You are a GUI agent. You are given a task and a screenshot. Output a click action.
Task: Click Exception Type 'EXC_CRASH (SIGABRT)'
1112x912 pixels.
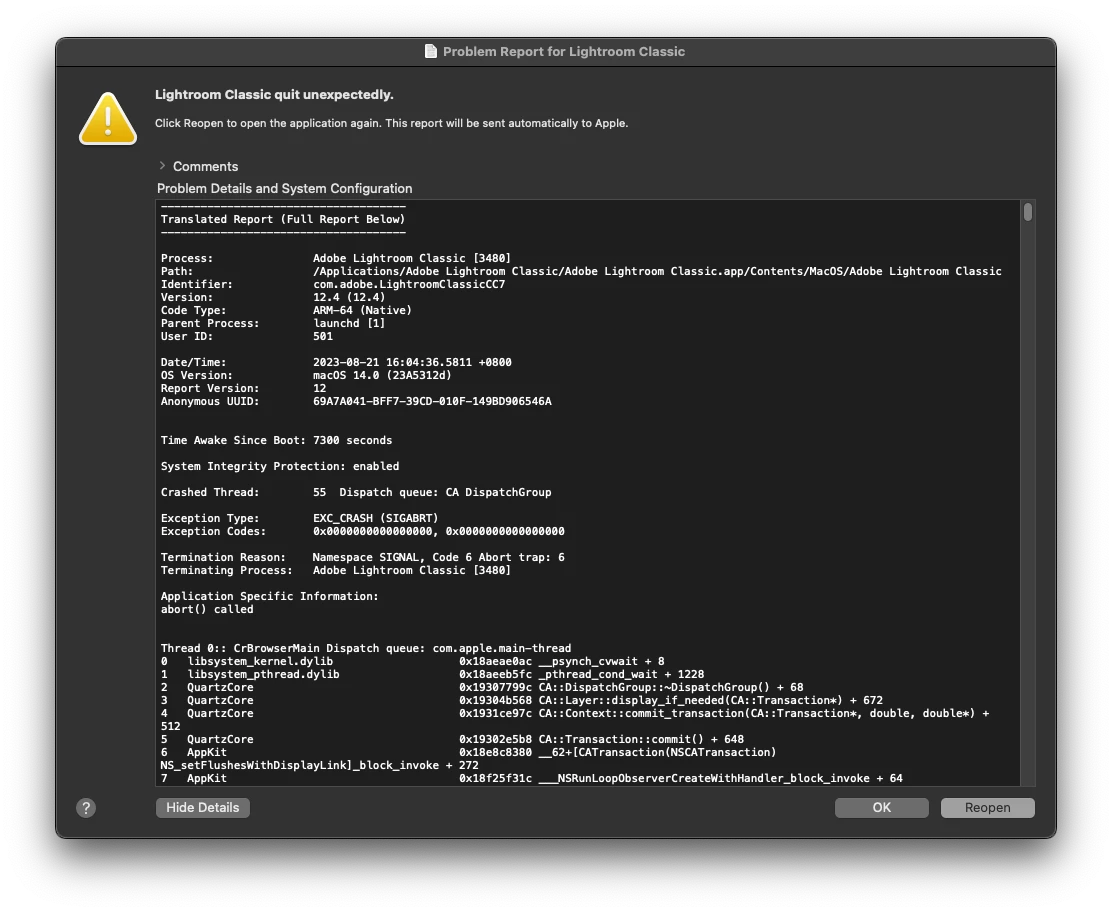click(x=376, y=518)
